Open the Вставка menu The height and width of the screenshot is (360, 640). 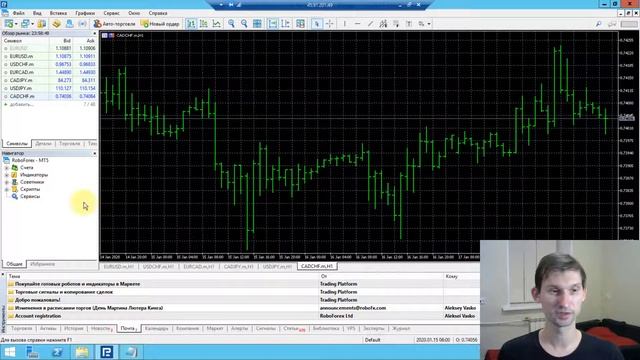pos(58,13)
